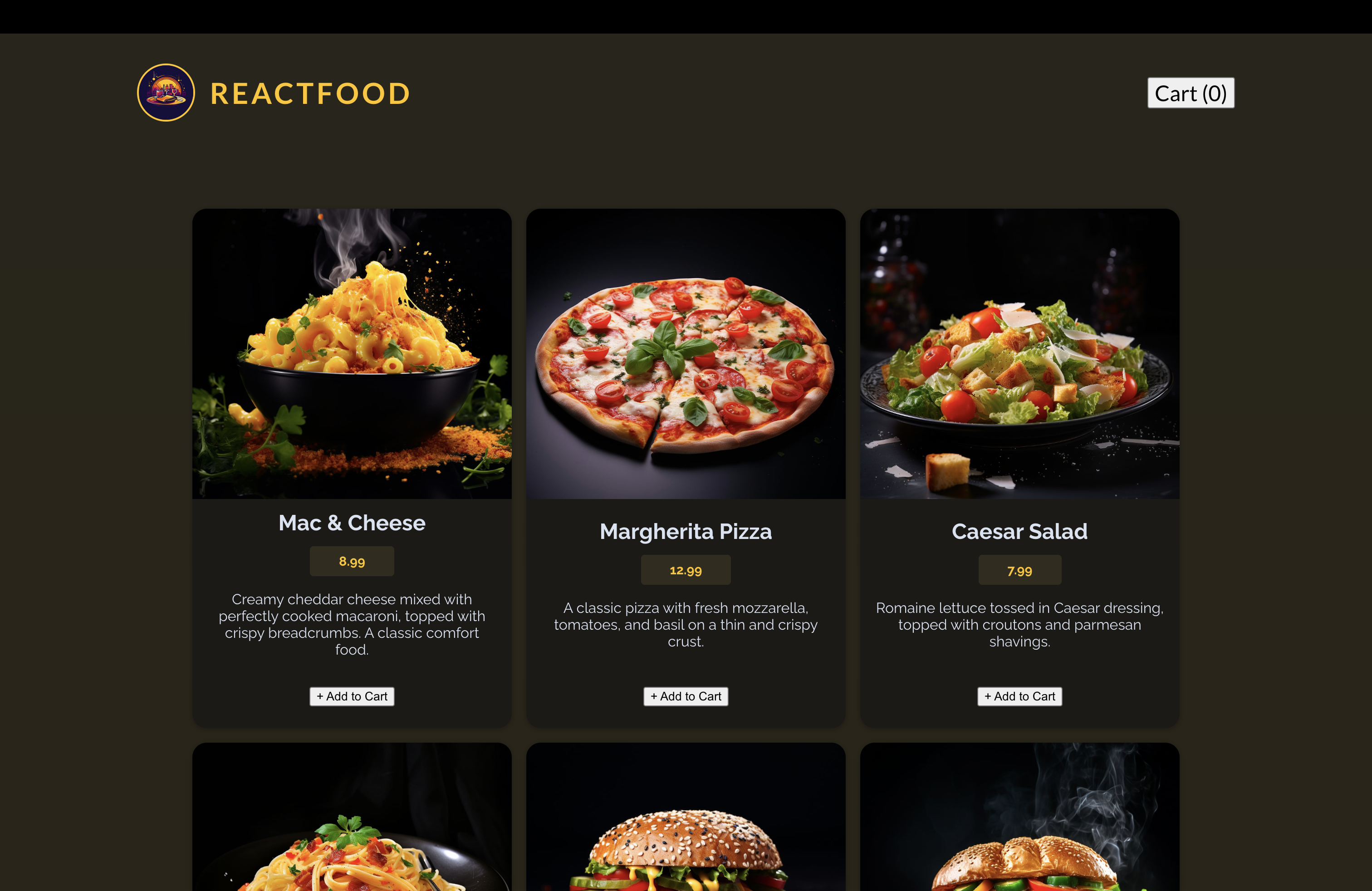
Task: Click the Margherita Pizza heading
Action: coord(686,531)
